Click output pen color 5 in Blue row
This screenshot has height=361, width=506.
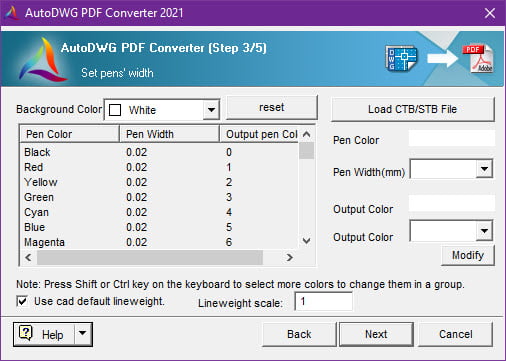coord(229,227)
